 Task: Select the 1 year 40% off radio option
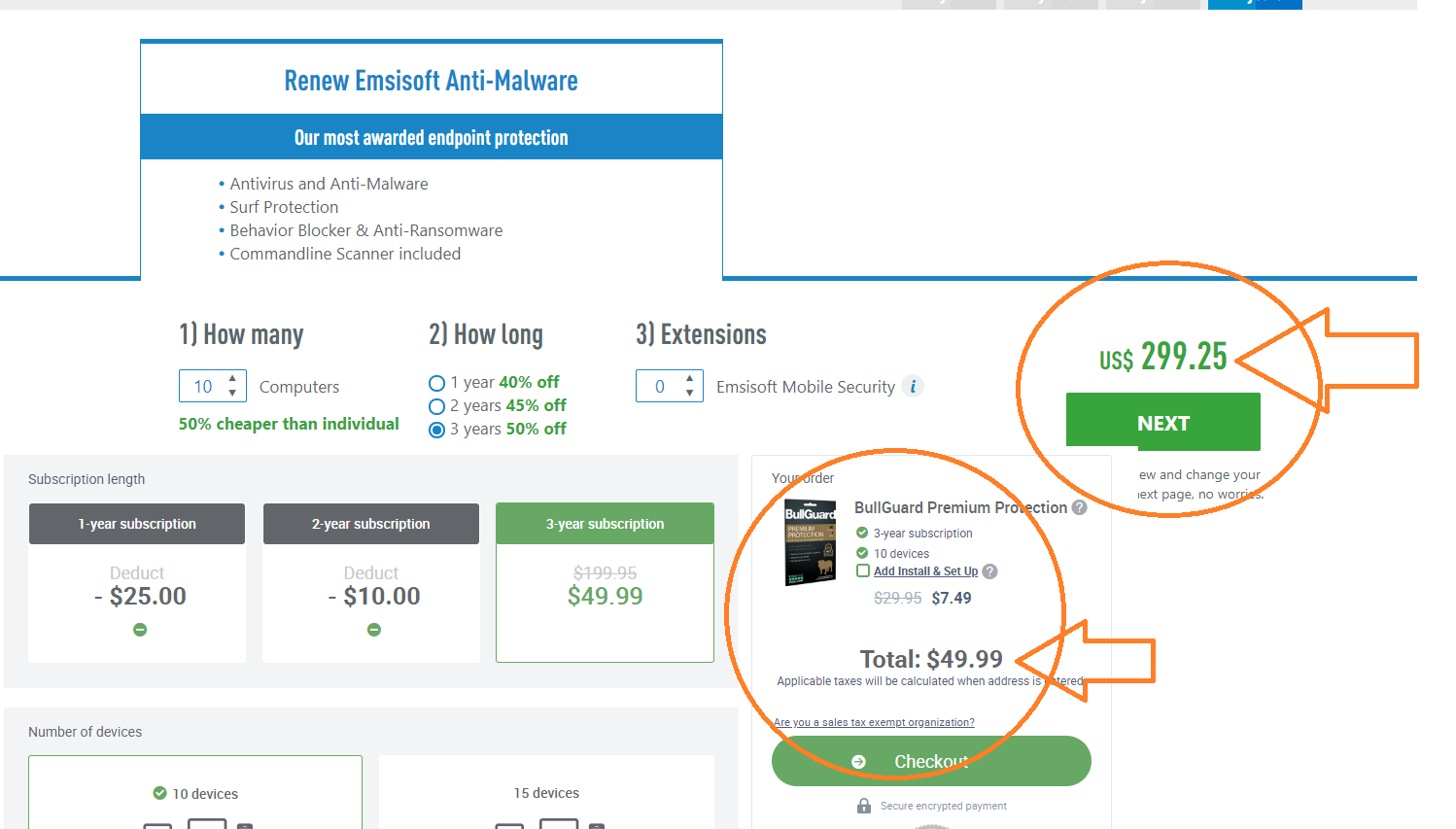point(437,383)
